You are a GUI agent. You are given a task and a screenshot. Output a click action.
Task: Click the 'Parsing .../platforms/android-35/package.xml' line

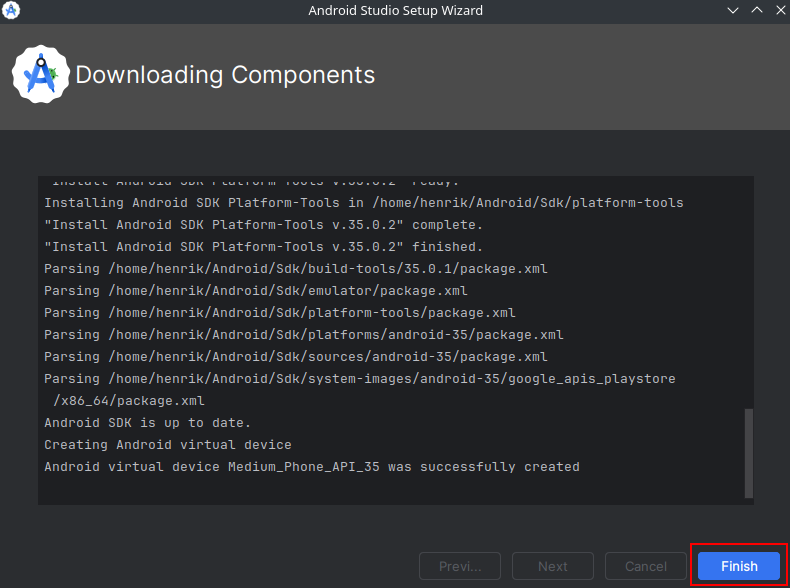coord(304,335)
